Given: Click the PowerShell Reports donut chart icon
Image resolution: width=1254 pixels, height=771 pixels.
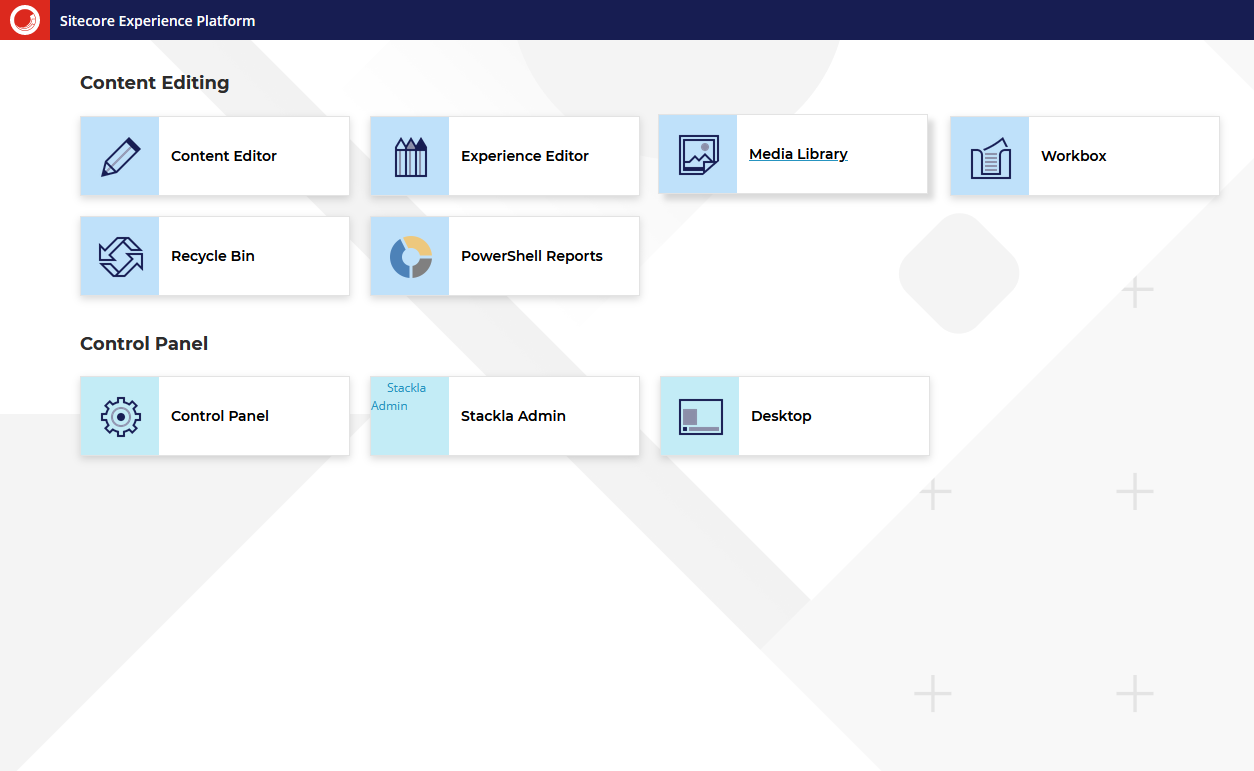Looking at the screenshot, I should pos(410,257).
